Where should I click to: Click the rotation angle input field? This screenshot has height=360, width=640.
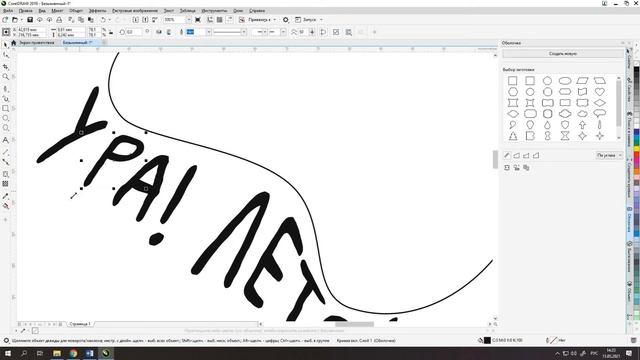click(134, 32)
